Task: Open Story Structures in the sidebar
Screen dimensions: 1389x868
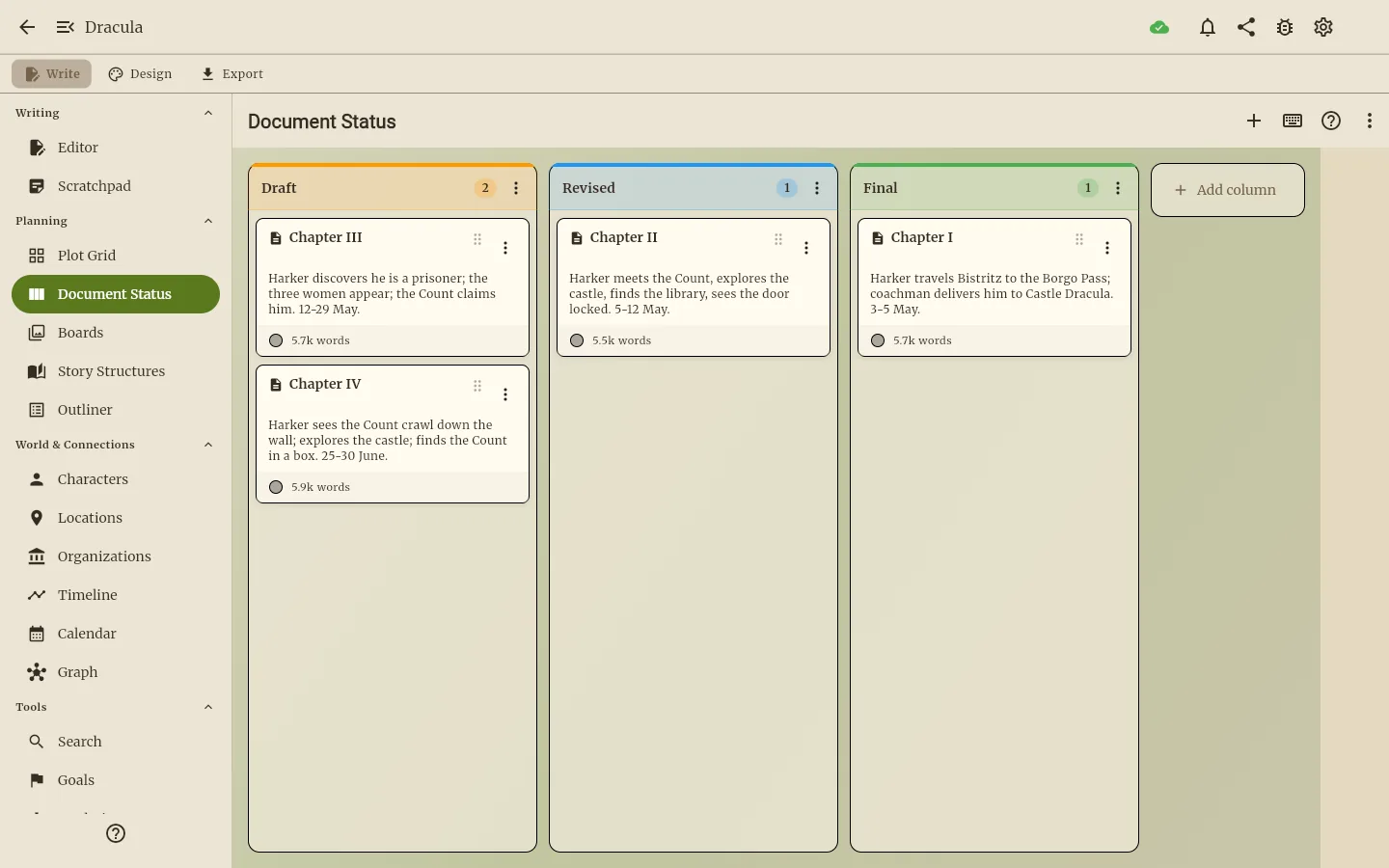Action: coord(116,371)
